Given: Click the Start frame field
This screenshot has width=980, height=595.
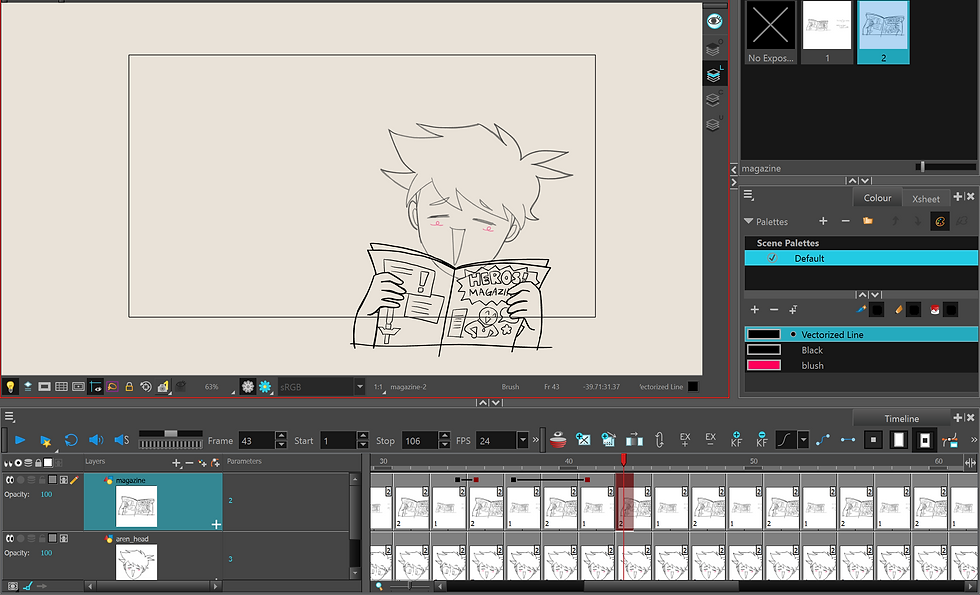Looking at the screenshot, I should point(338,441).
